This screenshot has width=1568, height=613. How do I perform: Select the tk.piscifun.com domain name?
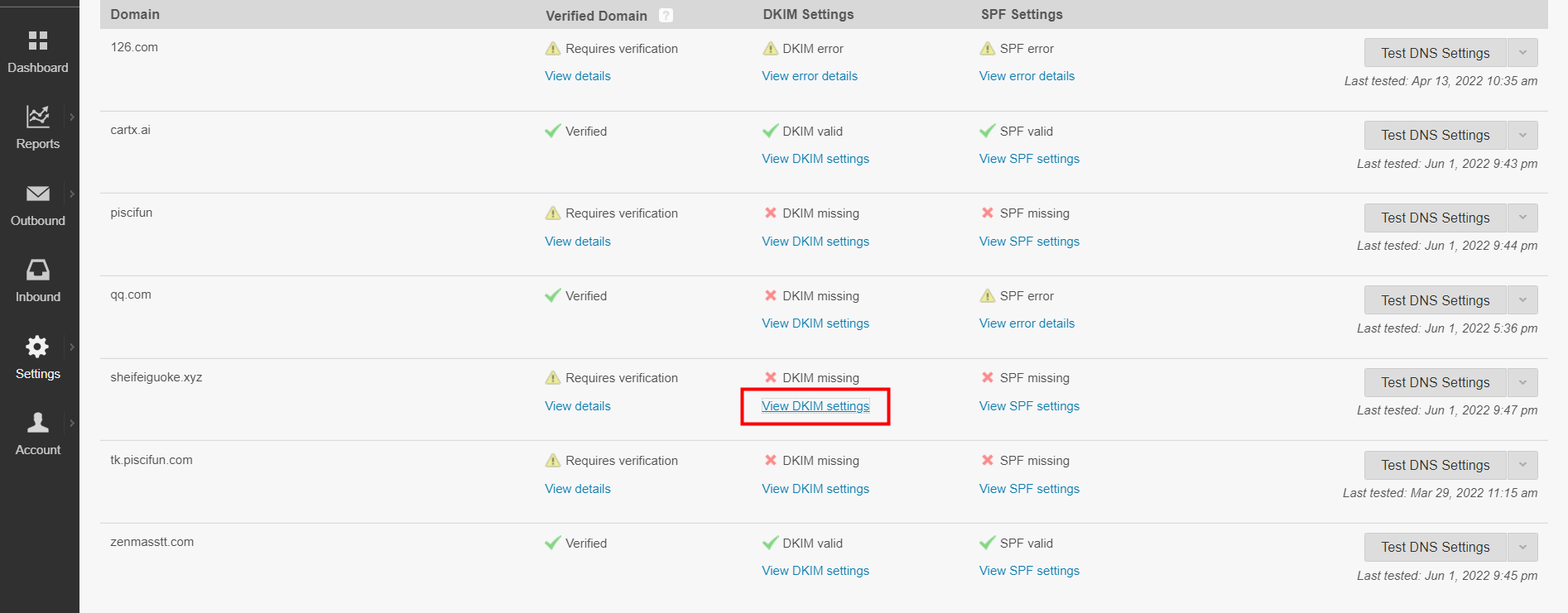pyautogui.click(x=152, y=460)
